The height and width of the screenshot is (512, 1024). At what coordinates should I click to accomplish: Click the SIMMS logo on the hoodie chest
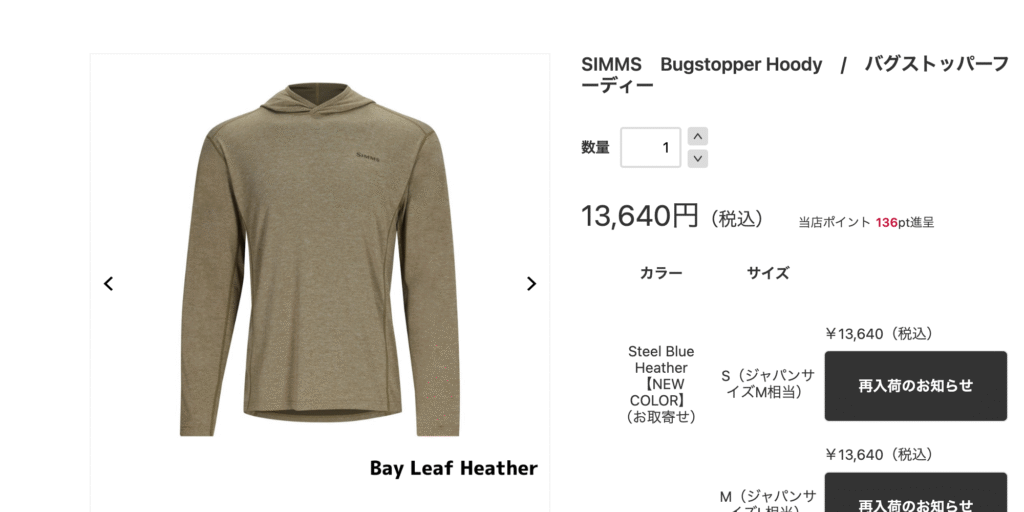(368, 155)
